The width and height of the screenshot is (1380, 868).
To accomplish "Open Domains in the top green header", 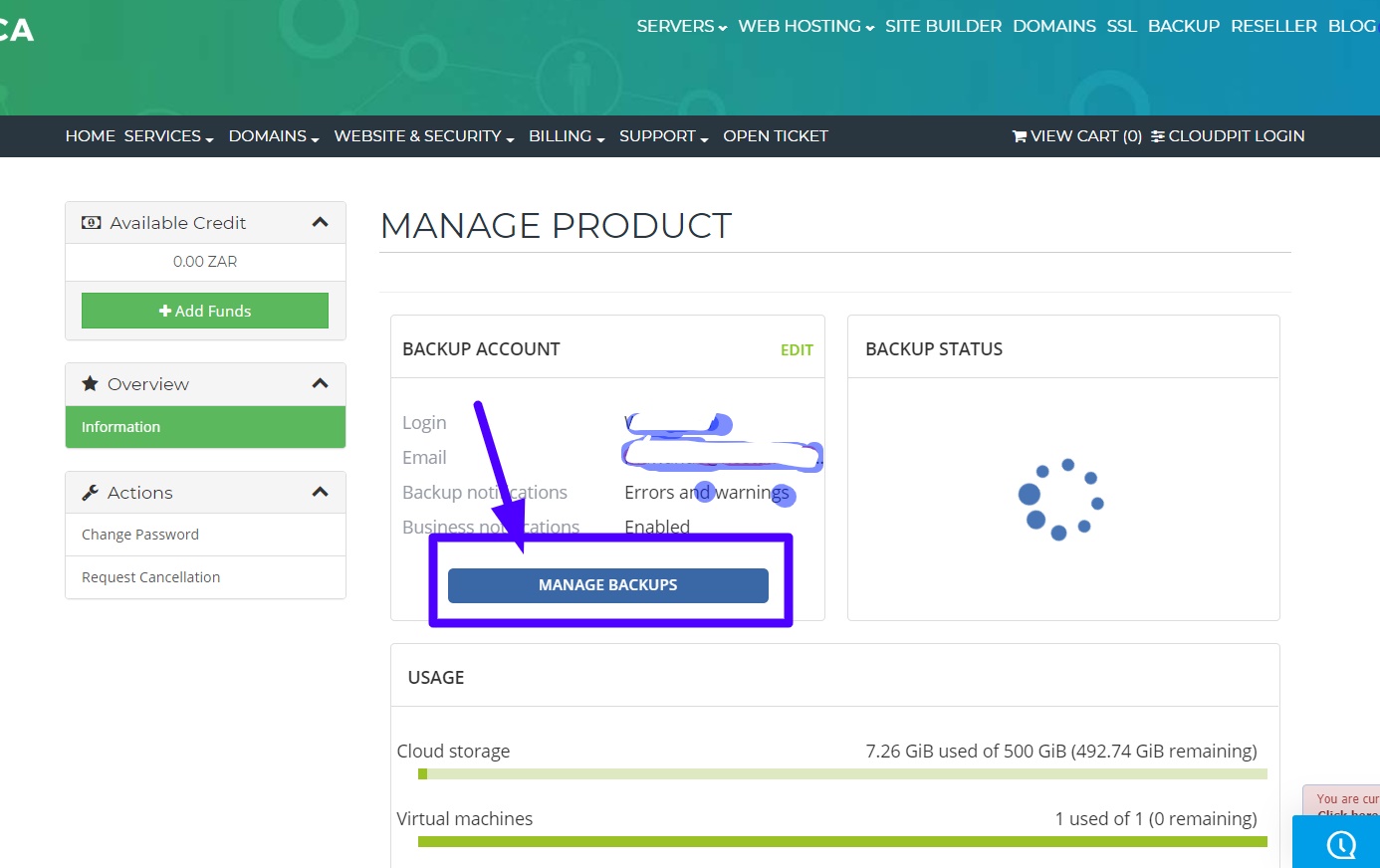I will [1054, 26].
